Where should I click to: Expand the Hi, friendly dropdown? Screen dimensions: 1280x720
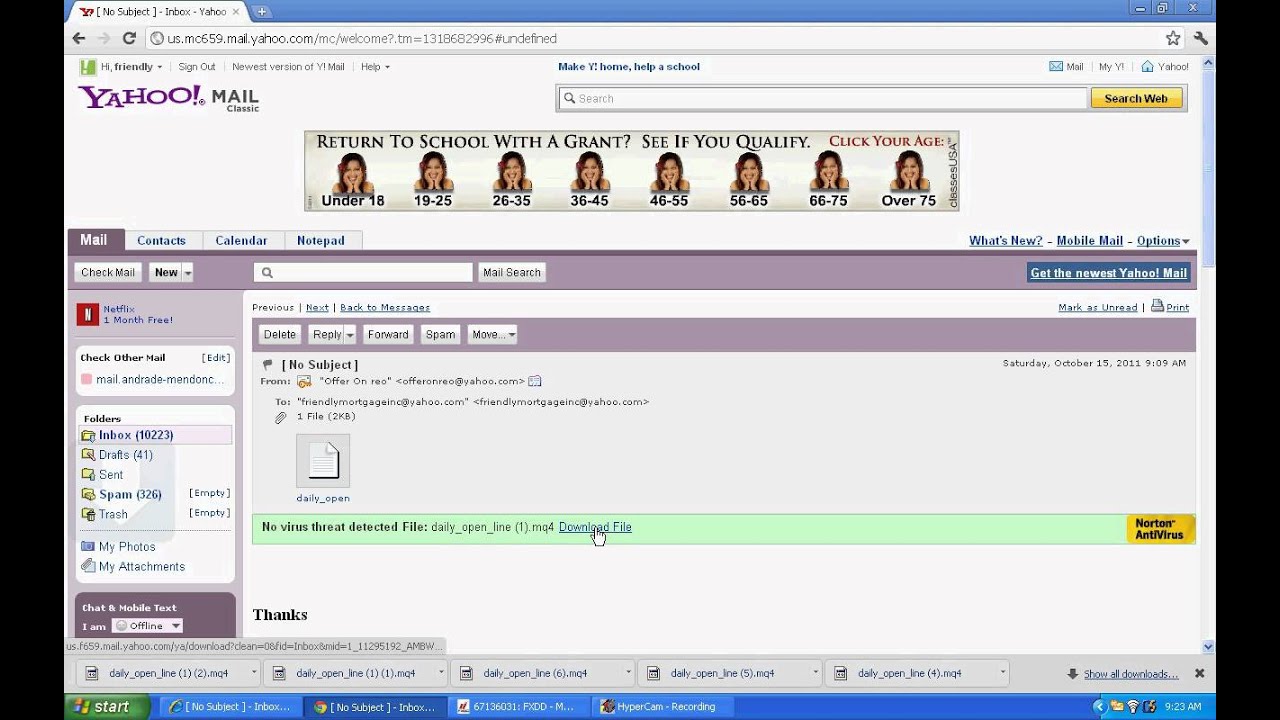159,67
